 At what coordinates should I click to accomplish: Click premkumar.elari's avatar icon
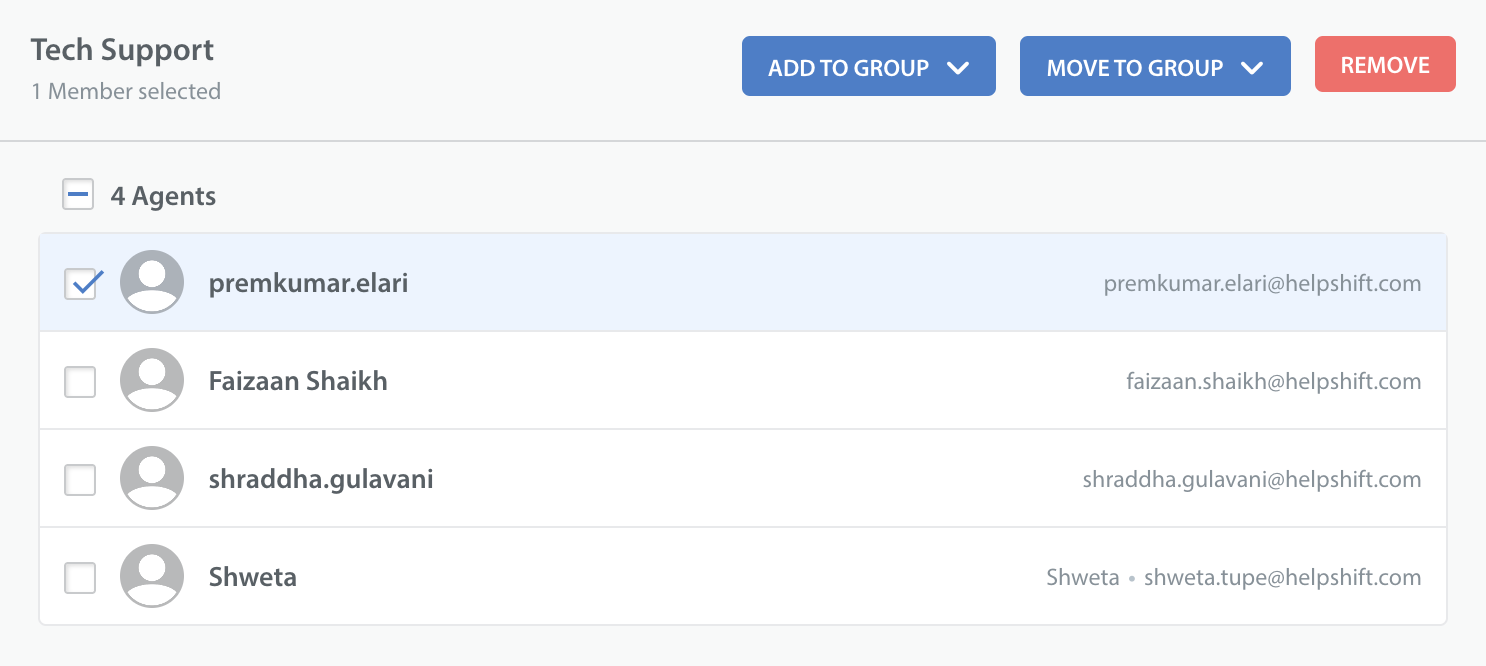coord(152,282)
